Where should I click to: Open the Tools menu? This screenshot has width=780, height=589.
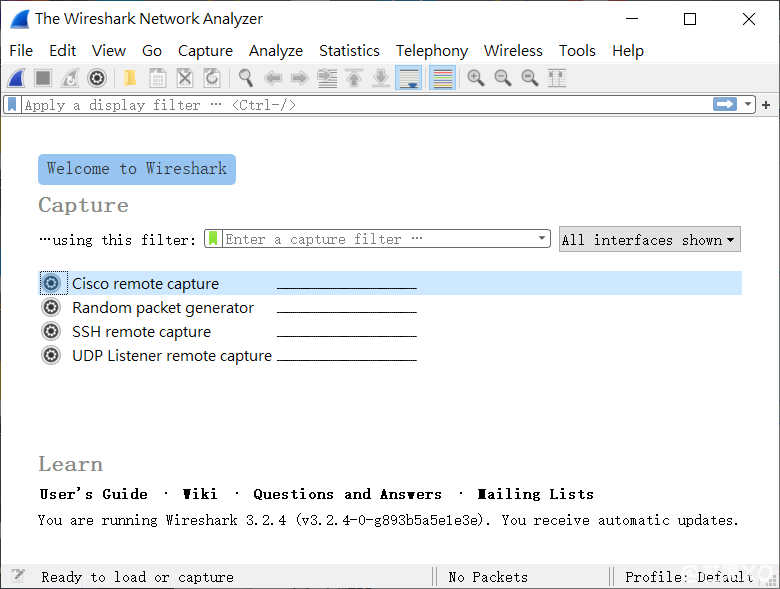[577, 51]
